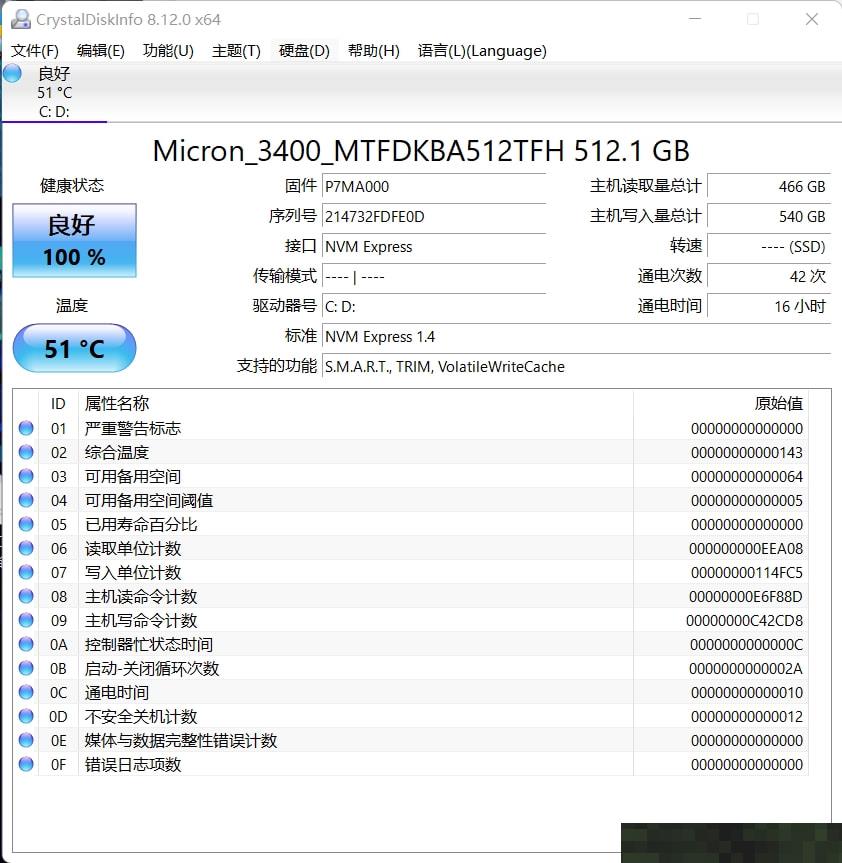The image size is (842, 863).
Task: Click power on hours value 16 小时
Action: coord(769,306)
